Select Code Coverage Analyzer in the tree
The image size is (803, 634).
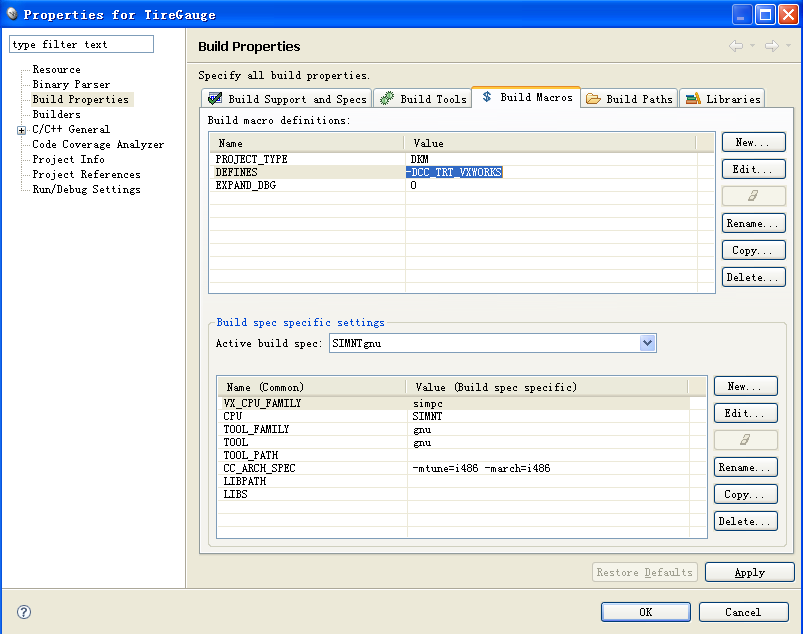point(98,144)
